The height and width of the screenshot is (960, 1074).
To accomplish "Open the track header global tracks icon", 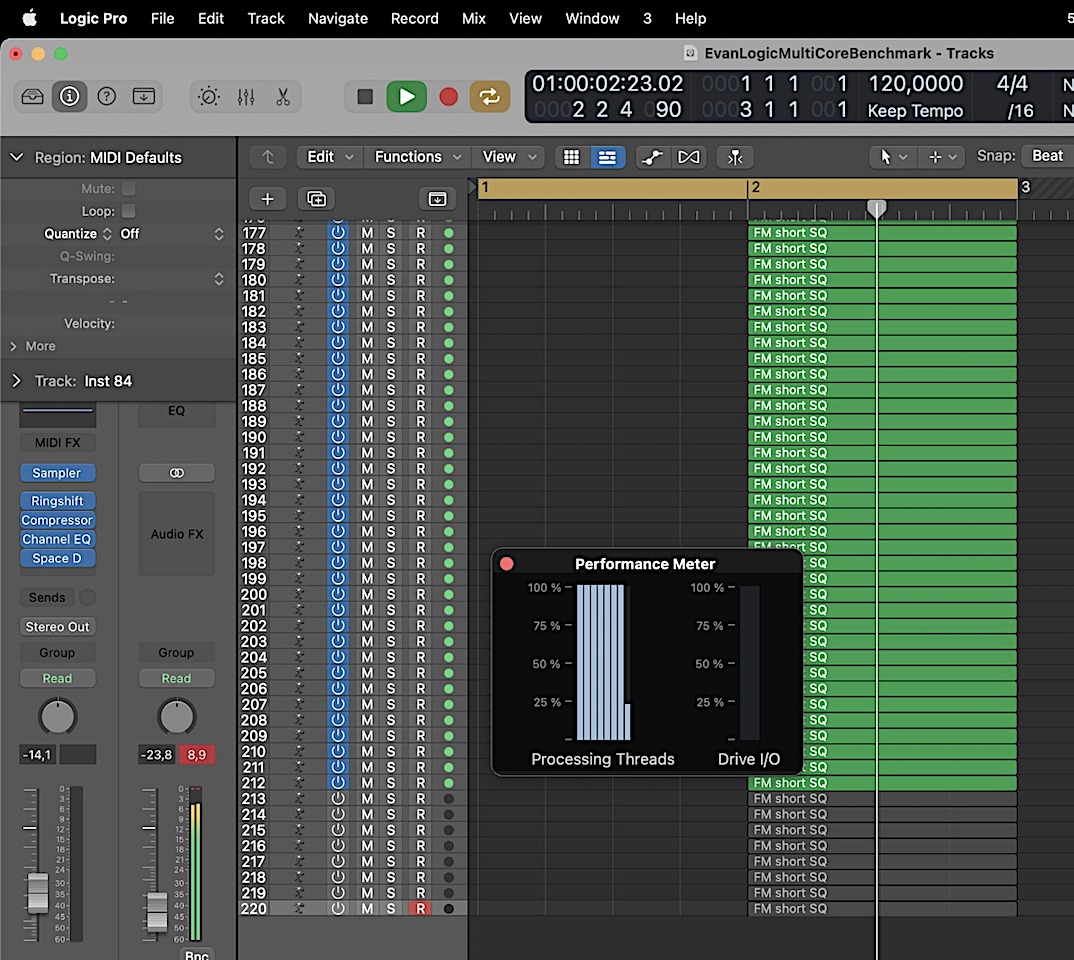I will (x=437, y=199).
